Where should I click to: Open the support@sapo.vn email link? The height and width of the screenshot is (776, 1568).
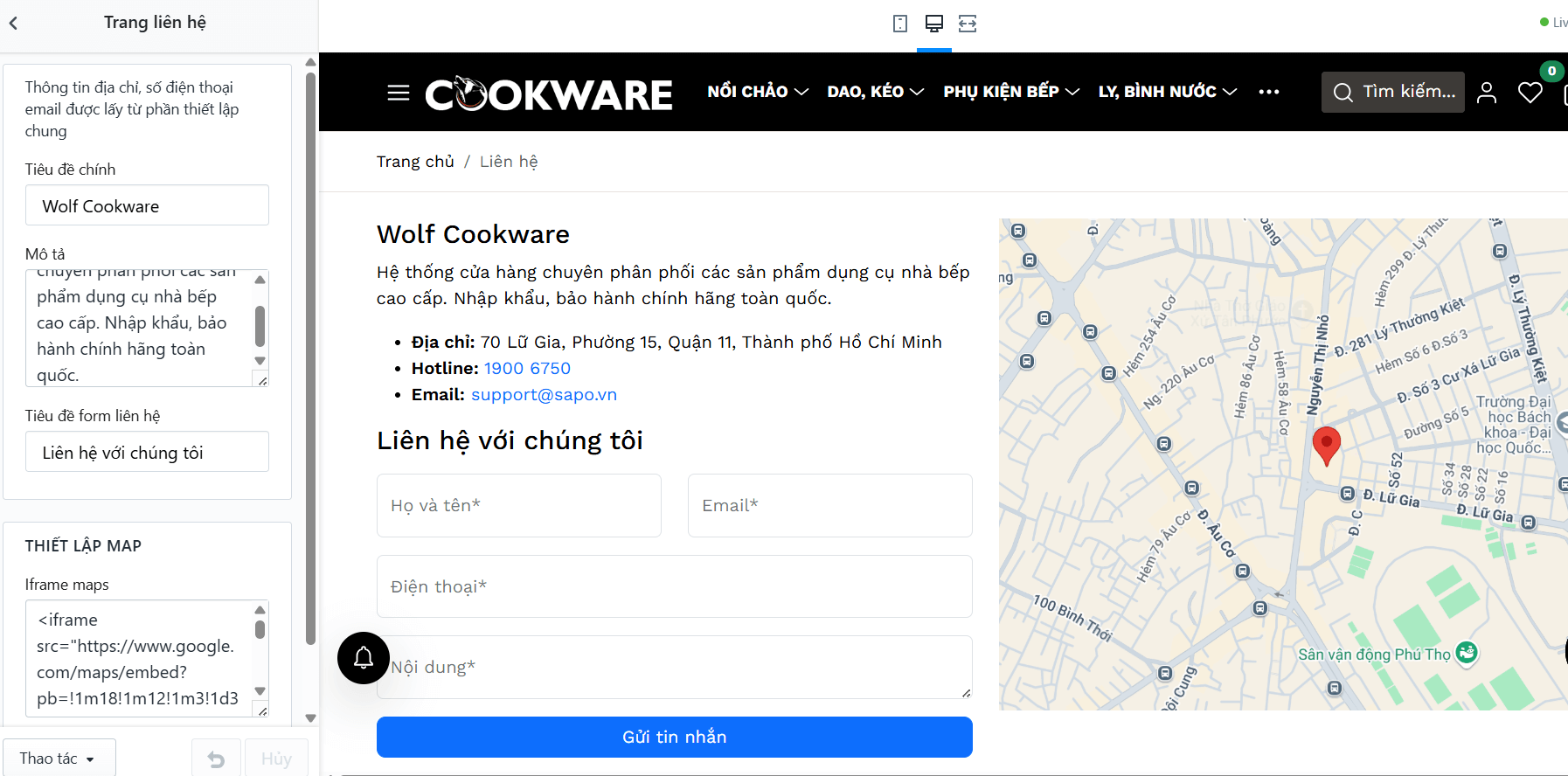[544, 395]
